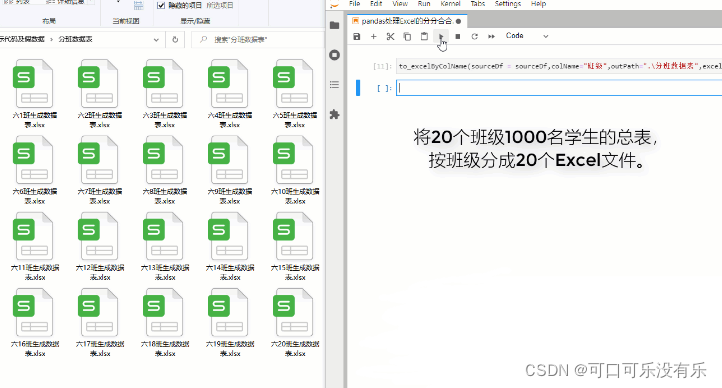Refresh the Explorer folder view

[x=175, y=40]
